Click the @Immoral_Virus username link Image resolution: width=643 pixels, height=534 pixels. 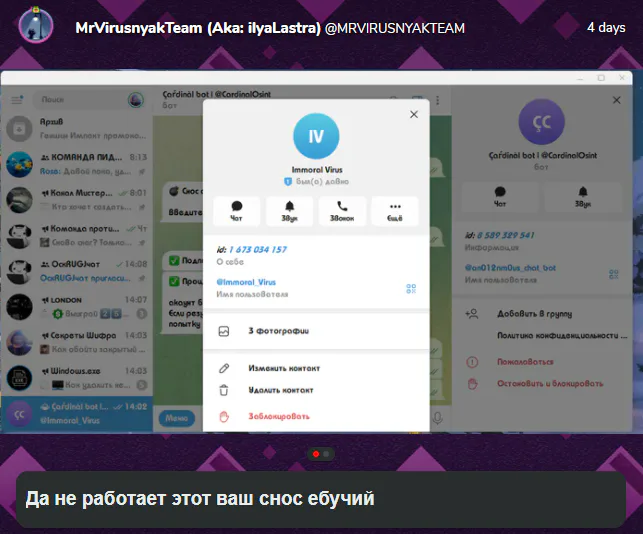click(x=246, y=282)
